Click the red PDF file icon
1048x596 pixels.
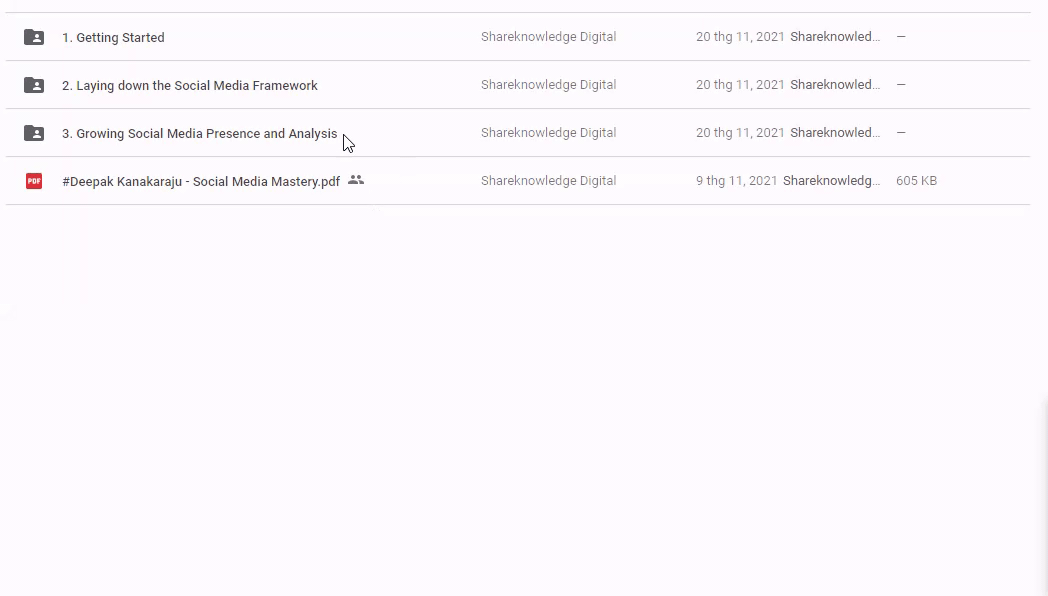(x=34, y=181)
